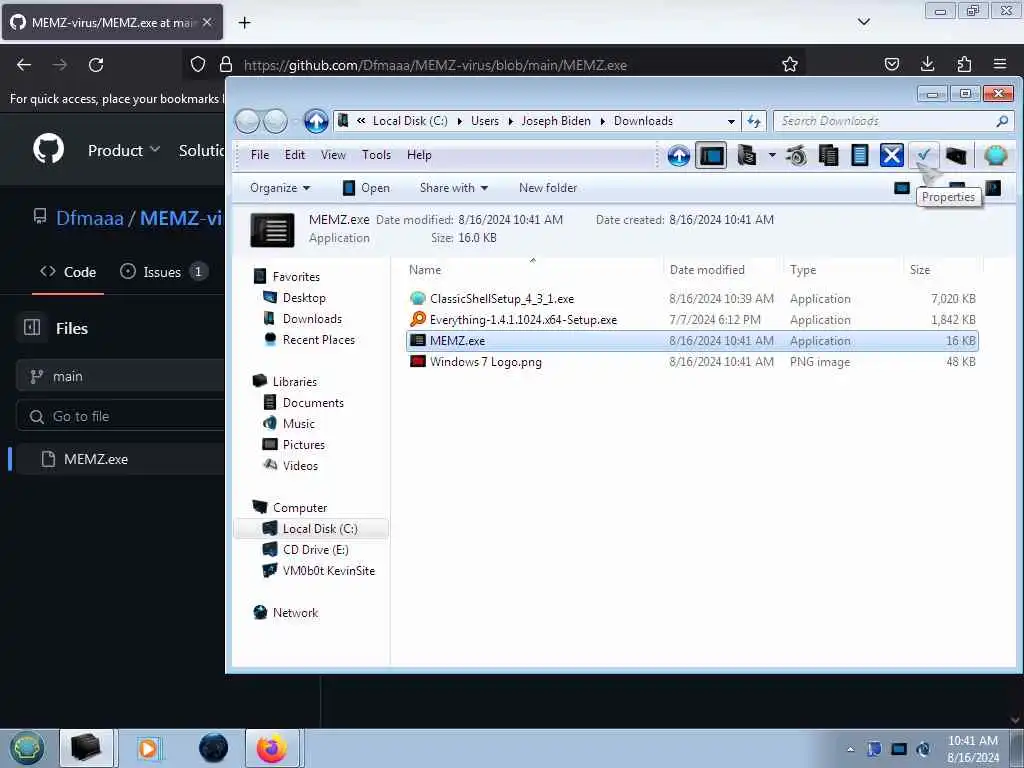
Task: Refresh the Downloads folder address bar
Action: [754, 121]
